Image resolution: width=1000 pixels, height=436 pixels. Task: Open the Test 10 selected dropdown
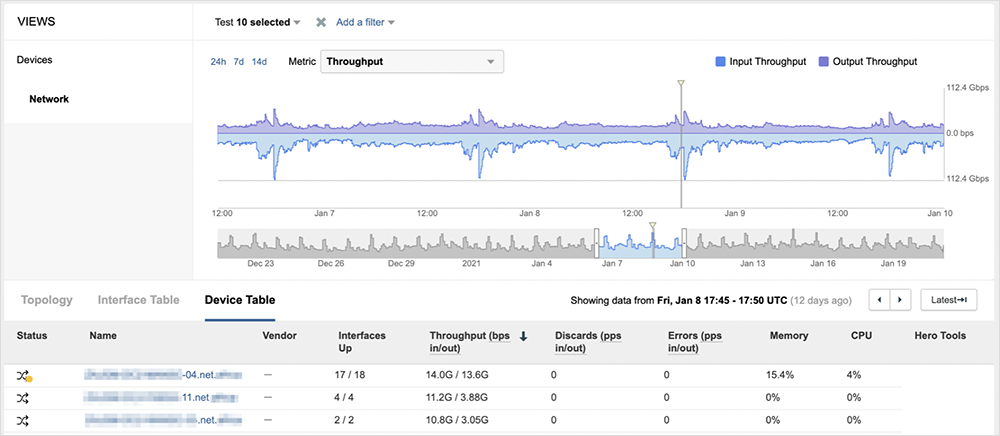(x=258, y=22)
